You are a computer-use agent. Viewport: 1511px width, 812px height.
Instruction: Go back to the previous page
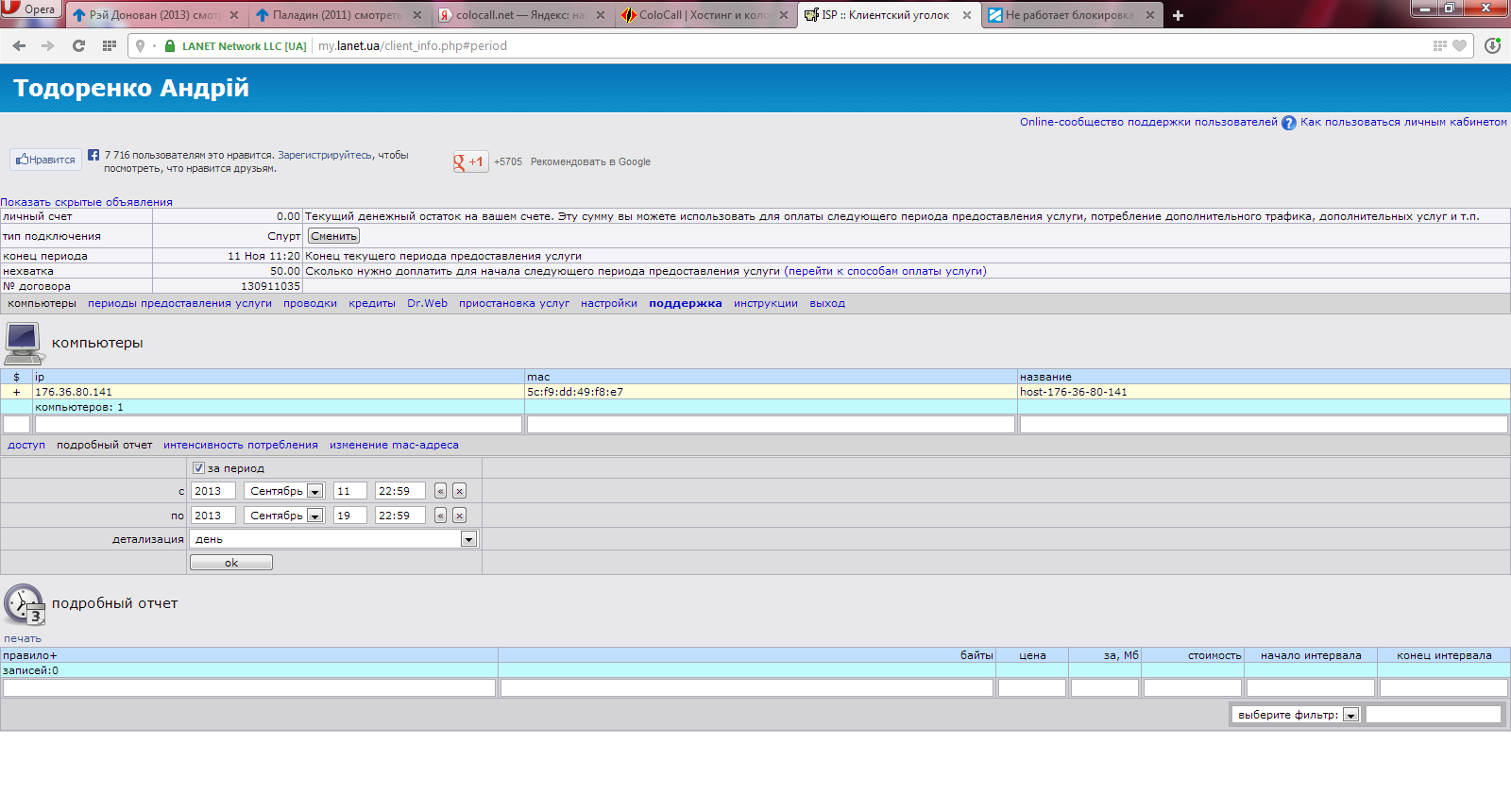point(20,45)
